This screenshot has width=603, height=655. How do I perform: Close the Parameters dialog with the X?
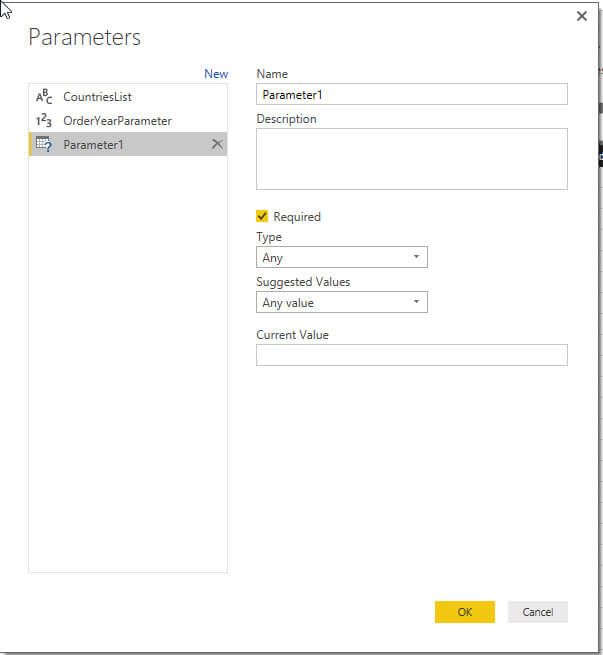coord(582,16)
